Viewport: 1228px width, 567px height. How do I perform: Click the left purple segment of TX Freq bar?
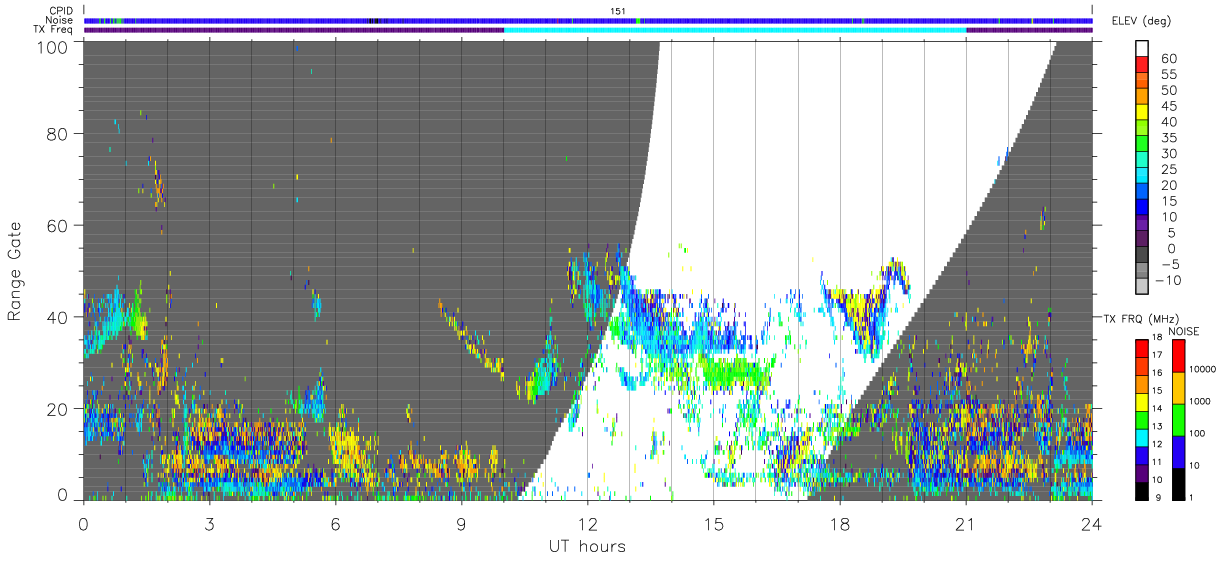[x=294, y=29]
